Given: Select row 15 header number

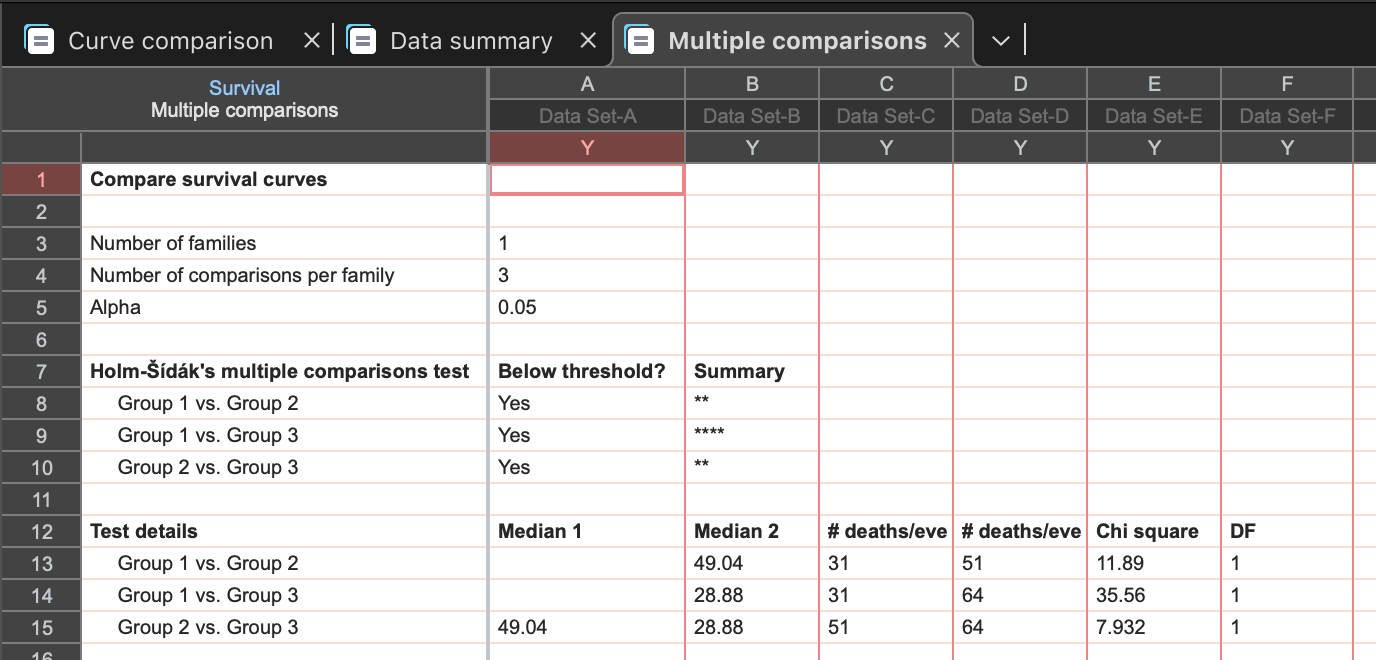Looking at the screenshot, I should point(41,628).
